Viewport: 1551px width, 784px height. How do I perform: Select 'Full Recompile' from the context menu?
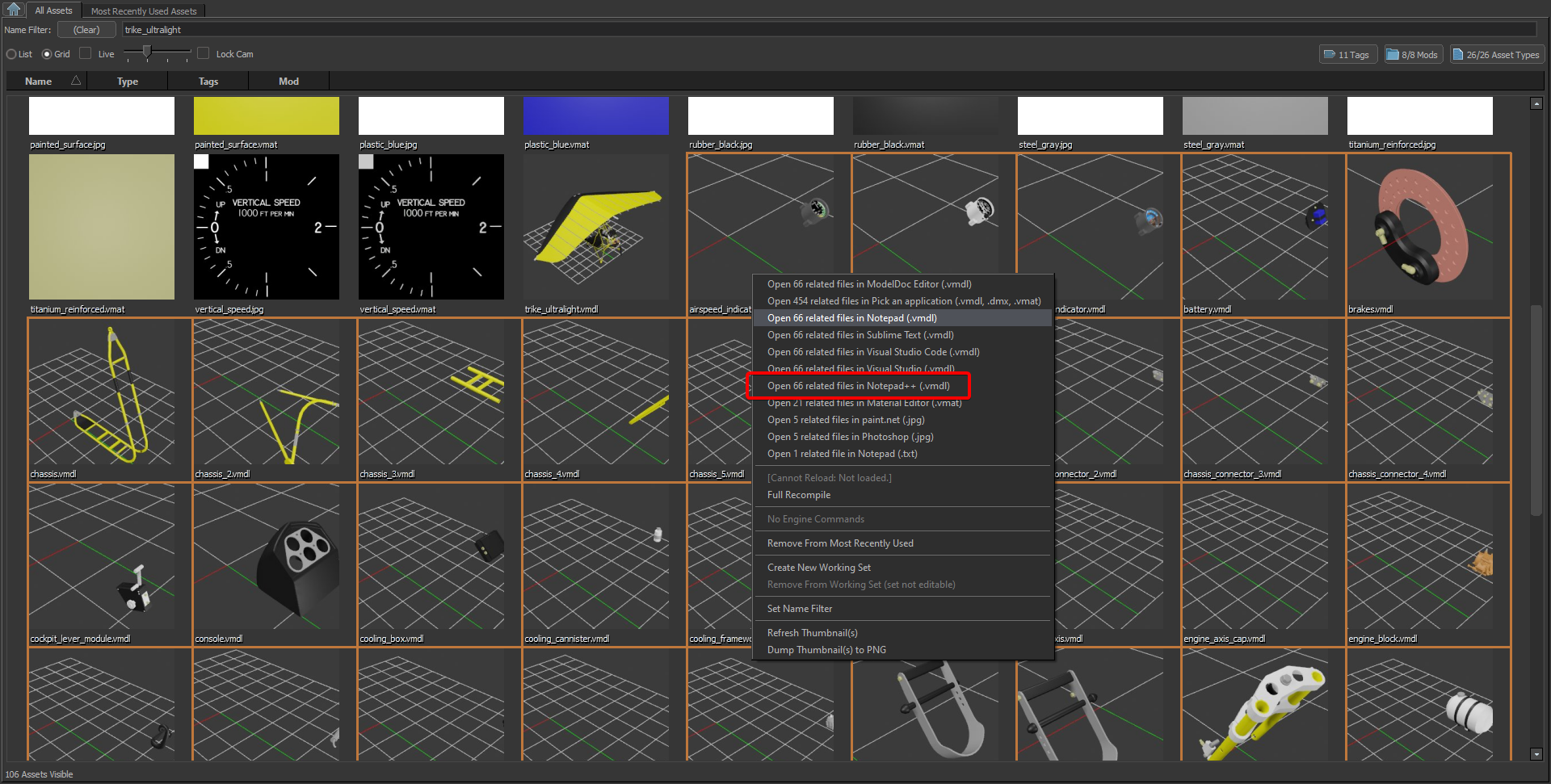click(798, 495)
